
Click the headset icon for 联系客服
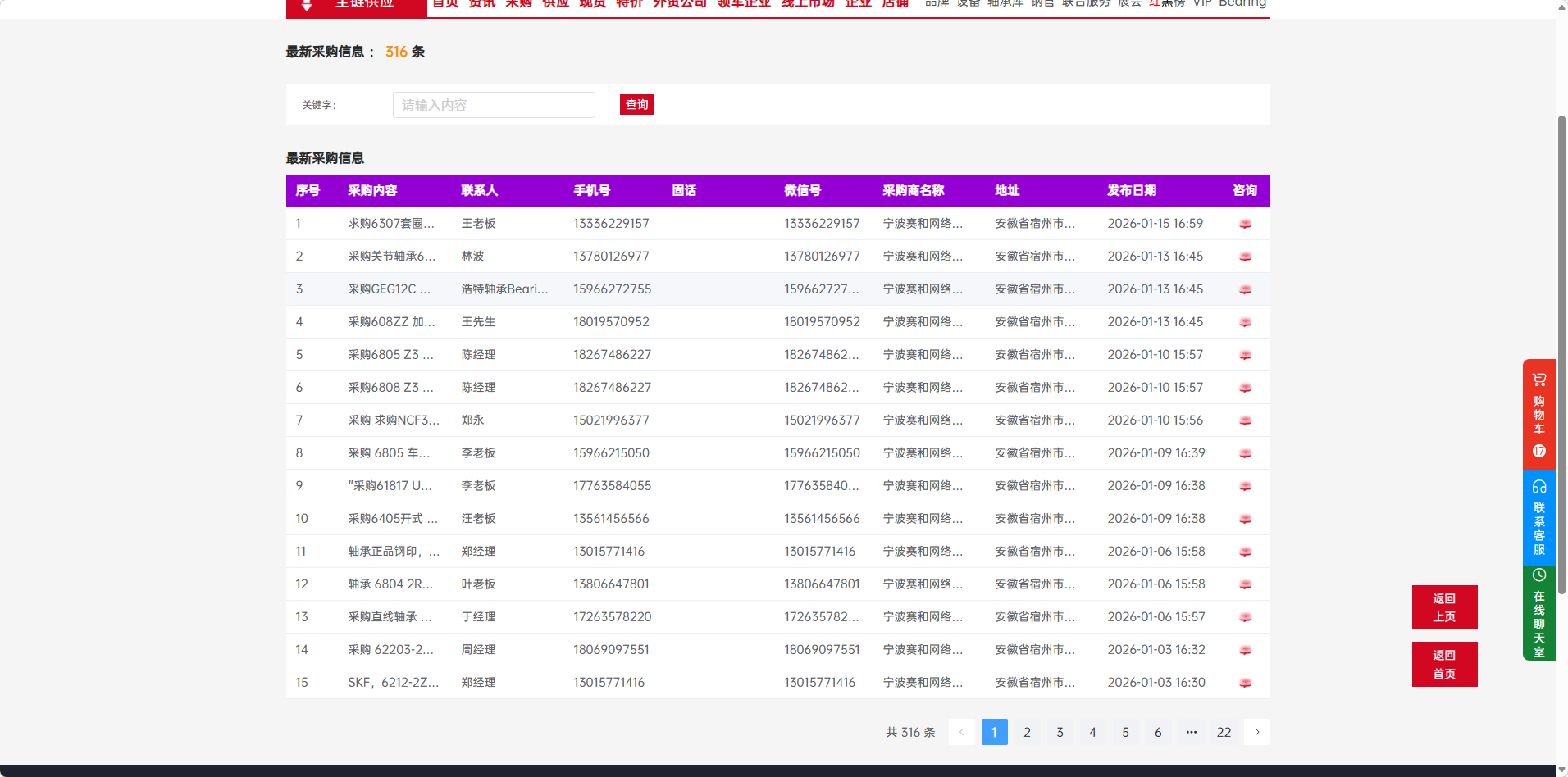pos(1538,486)
